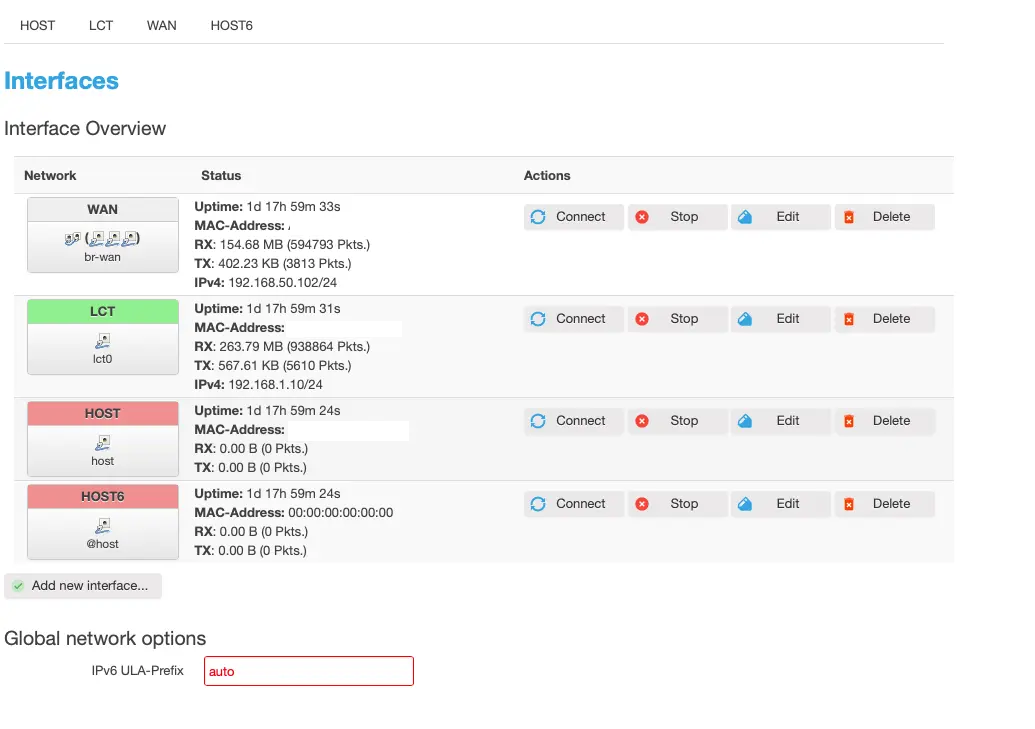Stop the LCT interface
The width and height of the screenshot is (1035, 729).
click(x=677, y=319)
